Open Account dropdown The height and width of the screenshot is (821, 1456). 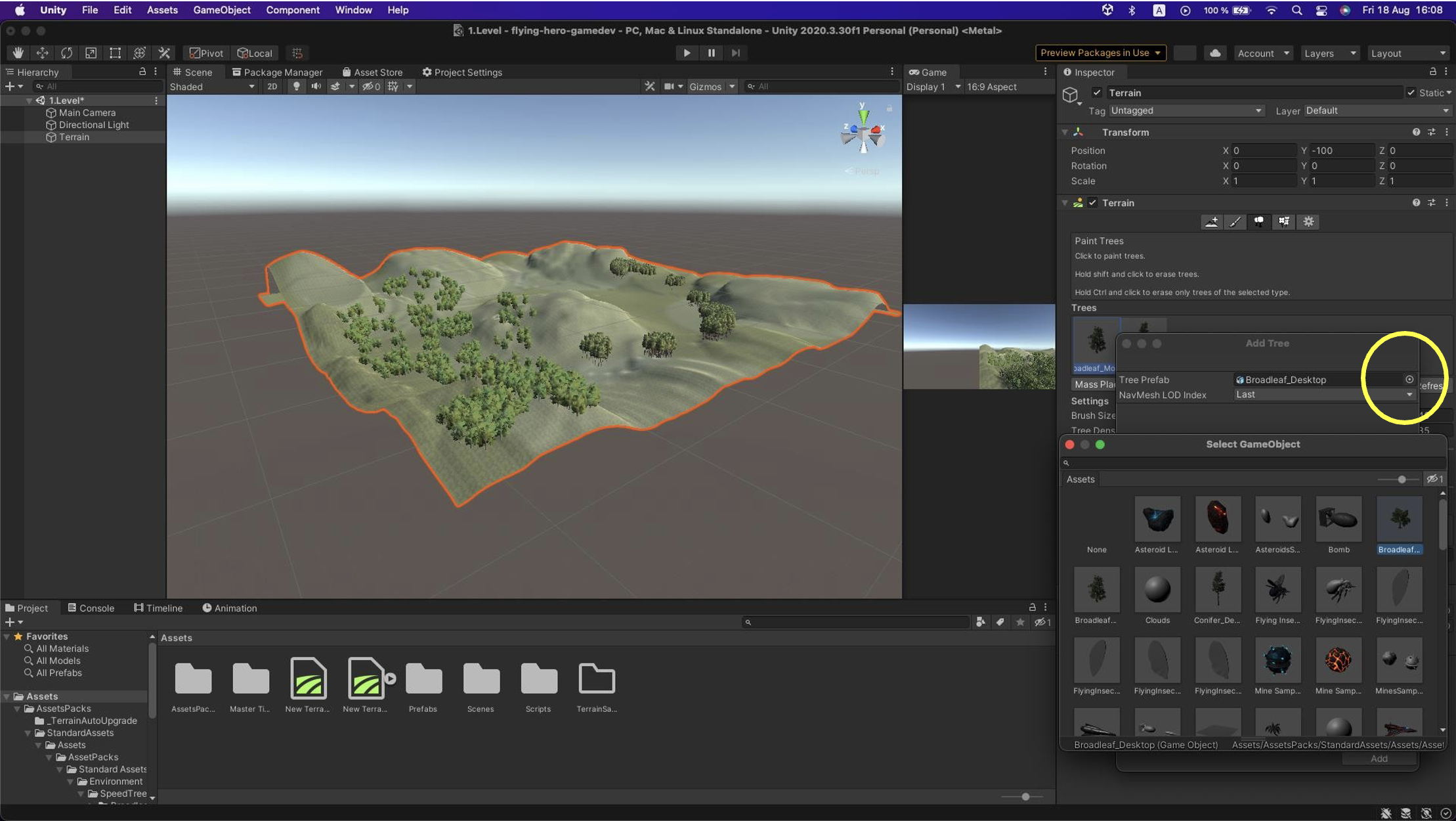pyautogui.click(x=1263, y=53)
